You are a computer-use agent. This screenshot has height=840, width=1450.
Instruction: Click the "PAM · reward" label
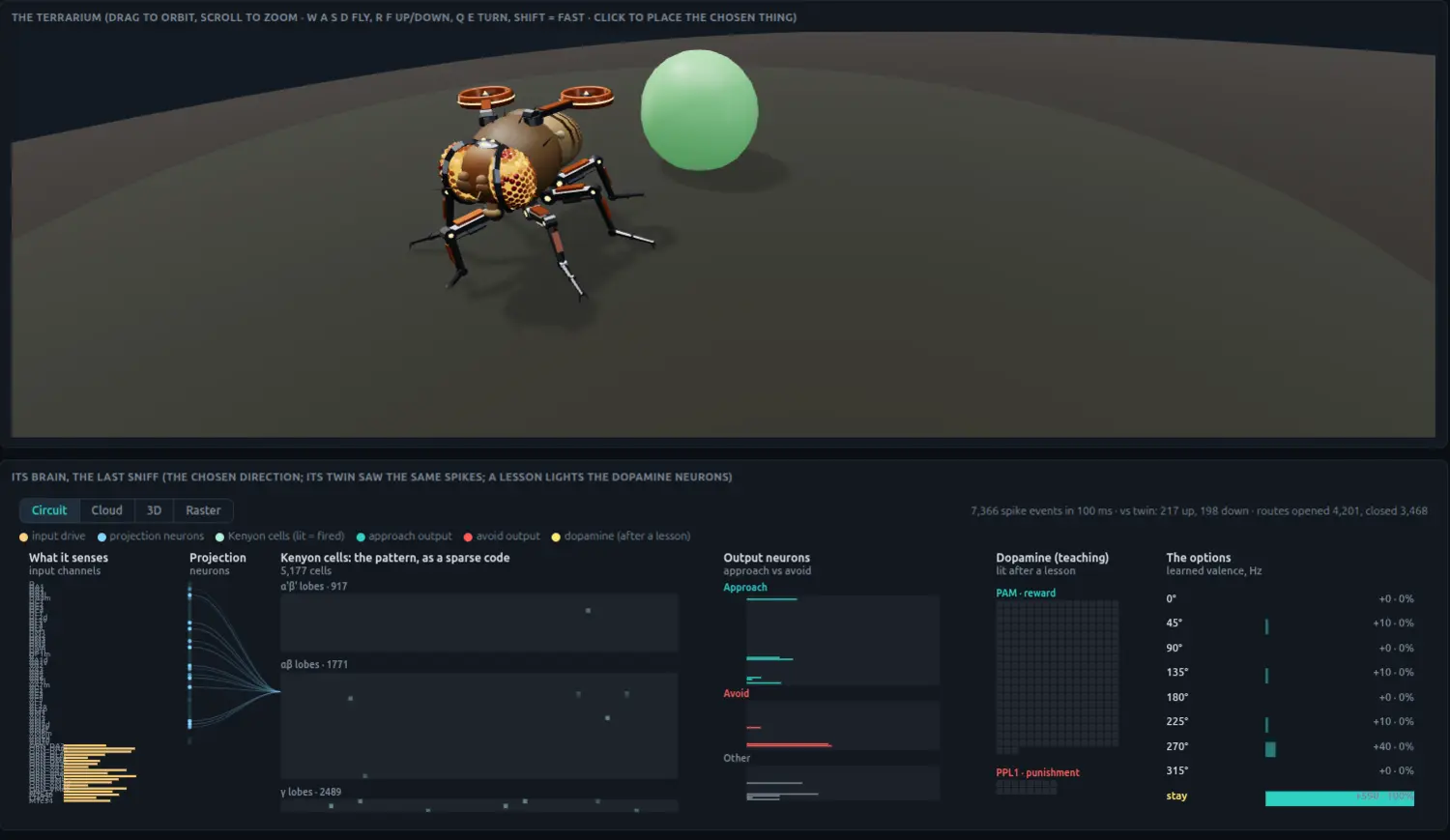pyautogui.click(x=1026, y=594)
